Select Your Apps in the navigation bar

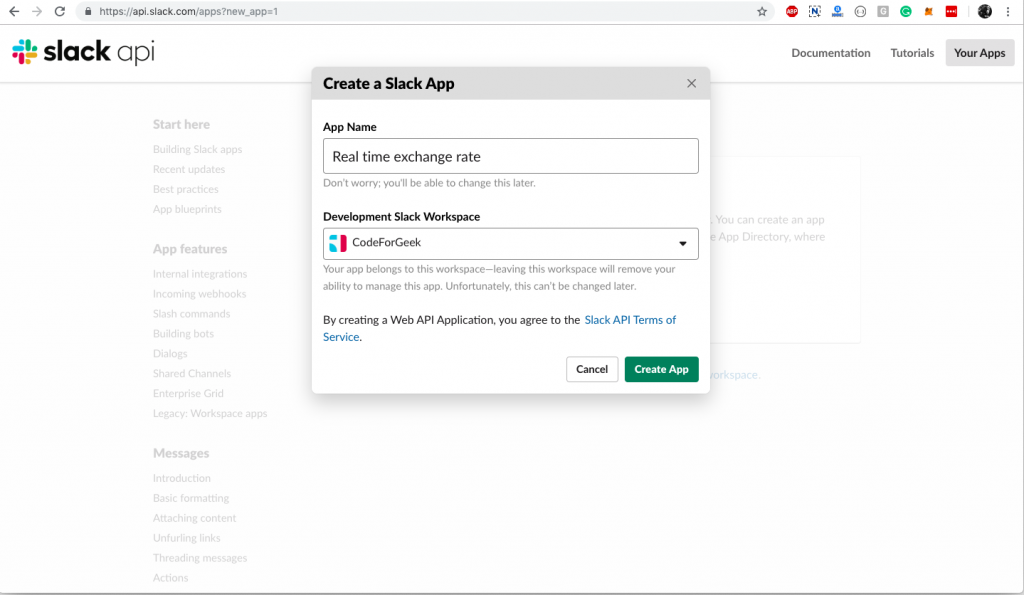pos(979,52)
